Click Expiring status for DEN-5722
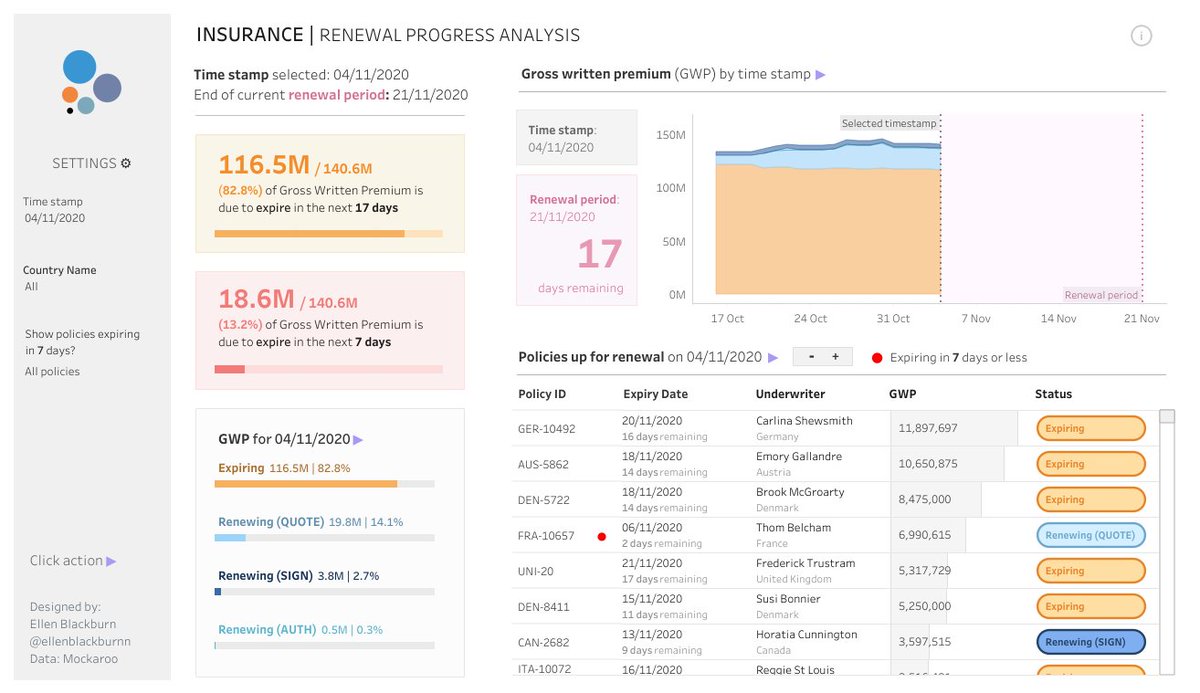 1091,500
